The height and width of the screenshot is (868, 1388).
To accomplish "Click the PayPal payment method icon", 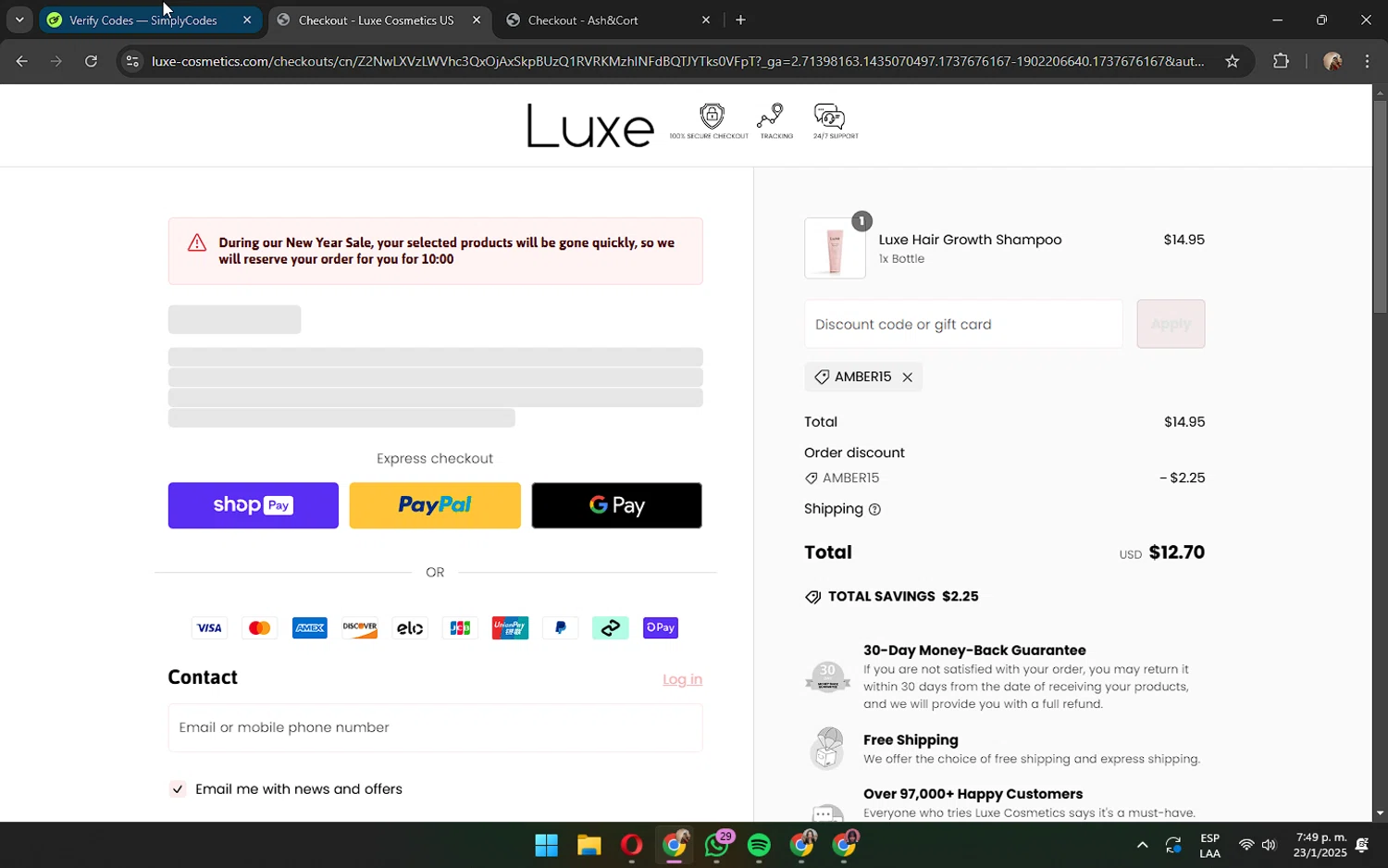I will coord(561,627).
